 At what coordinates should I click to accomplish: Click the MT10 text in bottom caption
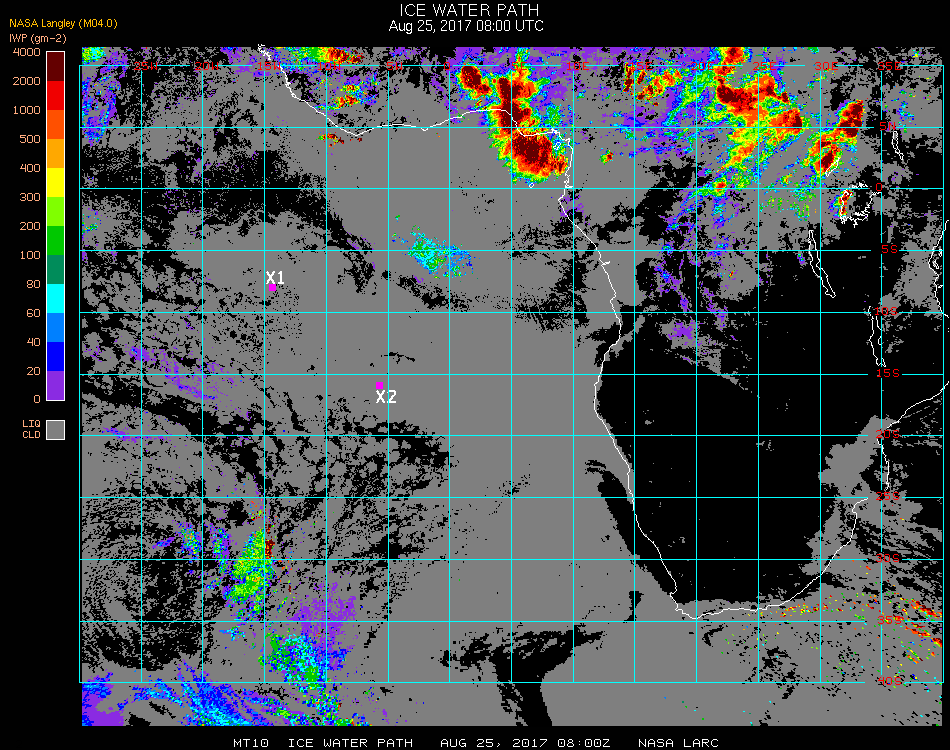[x=251, y=743]
